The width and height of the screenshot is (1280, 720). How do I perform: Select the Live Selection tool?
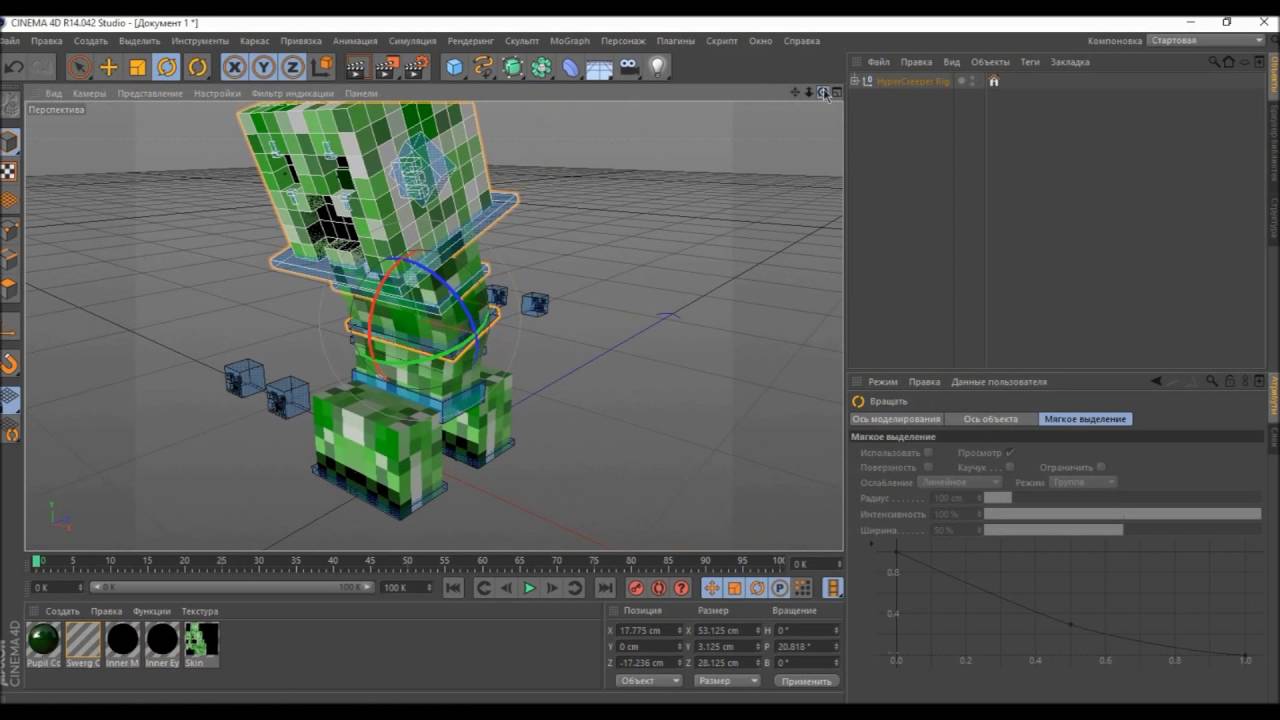tap(79, 67)
